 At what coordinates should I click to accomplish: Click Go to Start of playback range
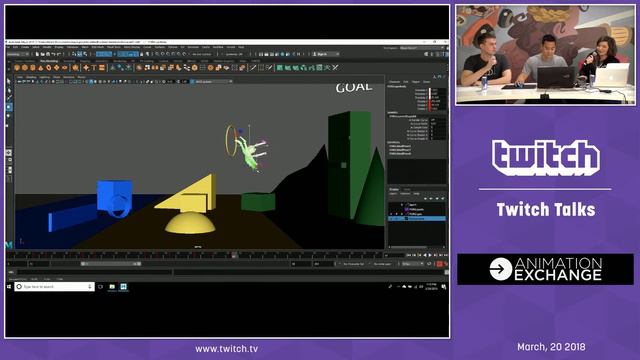[x=409, y=255]
